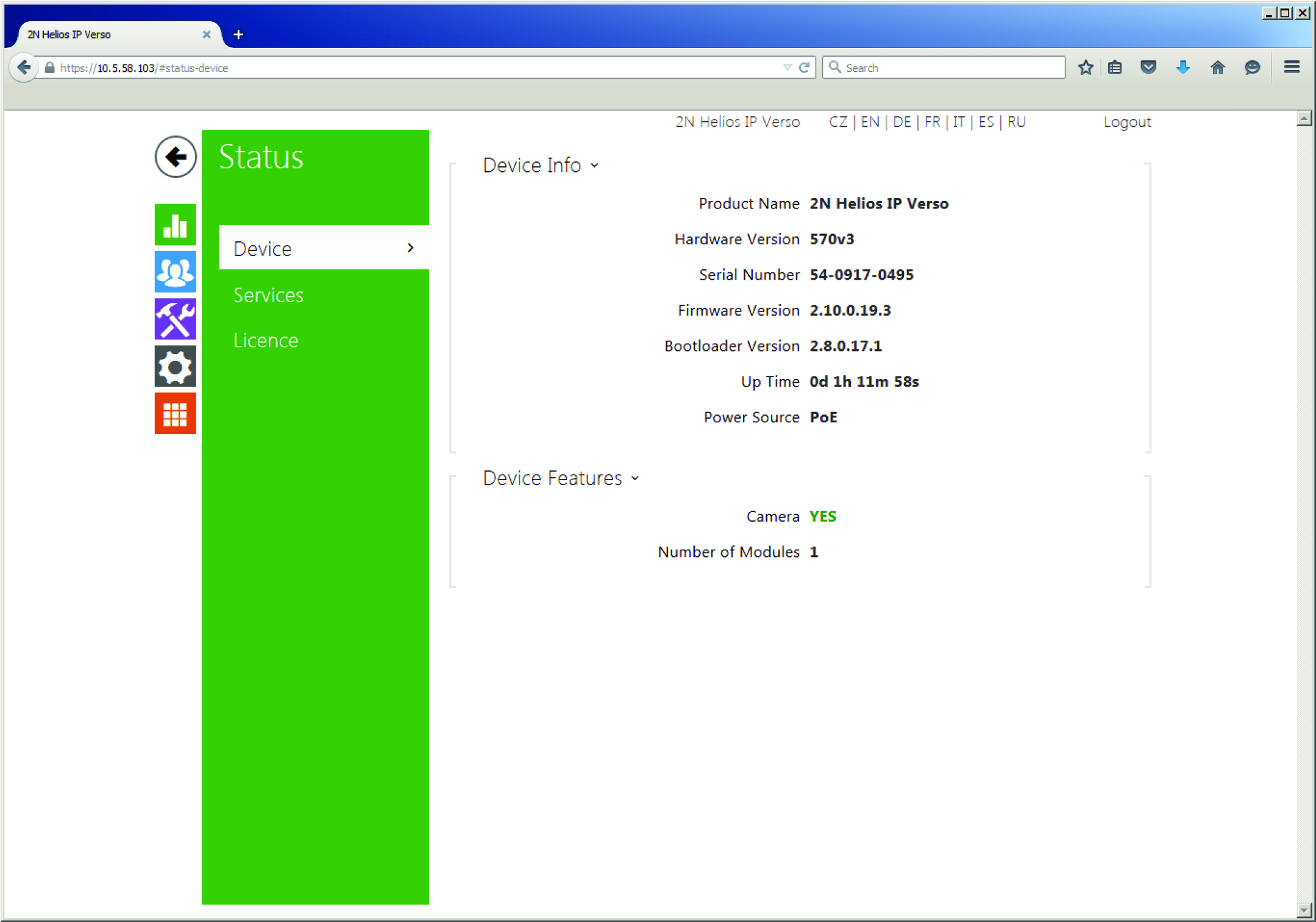This screenshot has height=922, width=1316.
Task: Click the Firefox Search input field
Action: pos(951,68)
